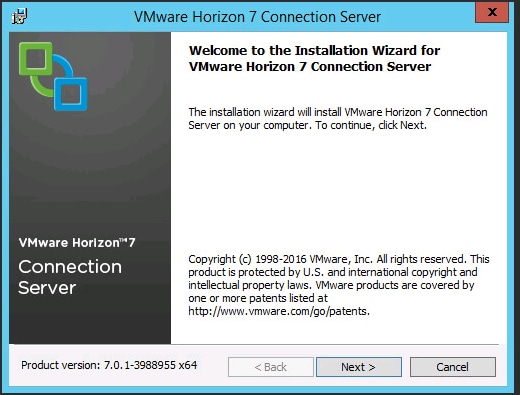Image resolution: width=520 pixels, height=395 pixels.
Task: Click the Connection Server sidebar label
Action: click(70, 277)
